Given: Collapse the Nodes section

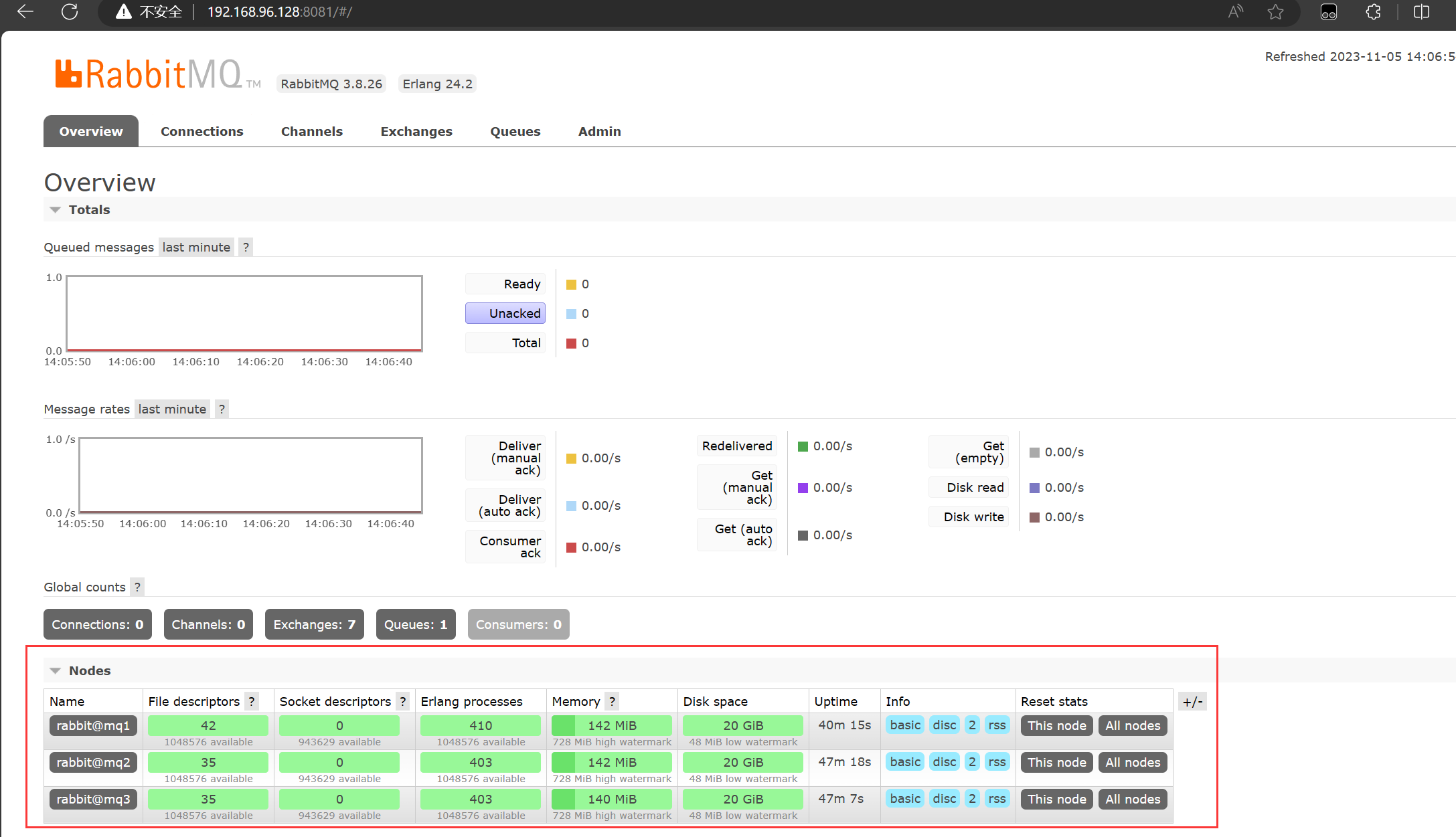Looking at the screenshot, I should (x=55, y=670).
